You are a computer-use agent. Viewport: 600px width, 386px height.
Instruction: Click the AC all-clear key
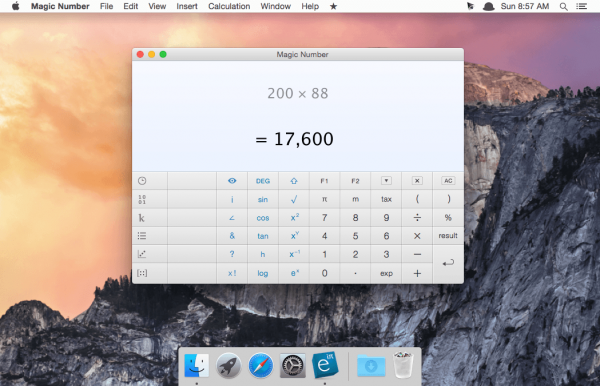[448, 181]
